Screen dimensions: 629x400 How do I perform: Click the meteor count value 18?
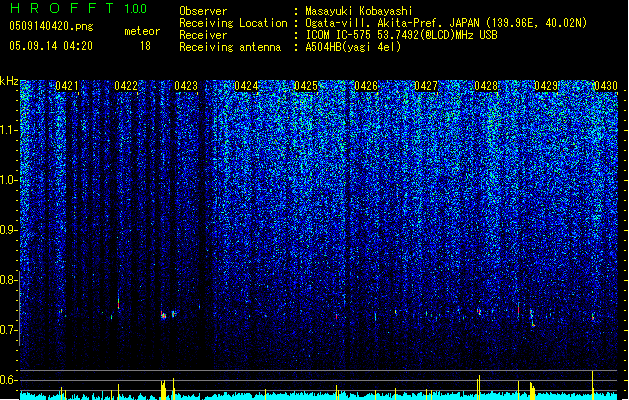145,46
